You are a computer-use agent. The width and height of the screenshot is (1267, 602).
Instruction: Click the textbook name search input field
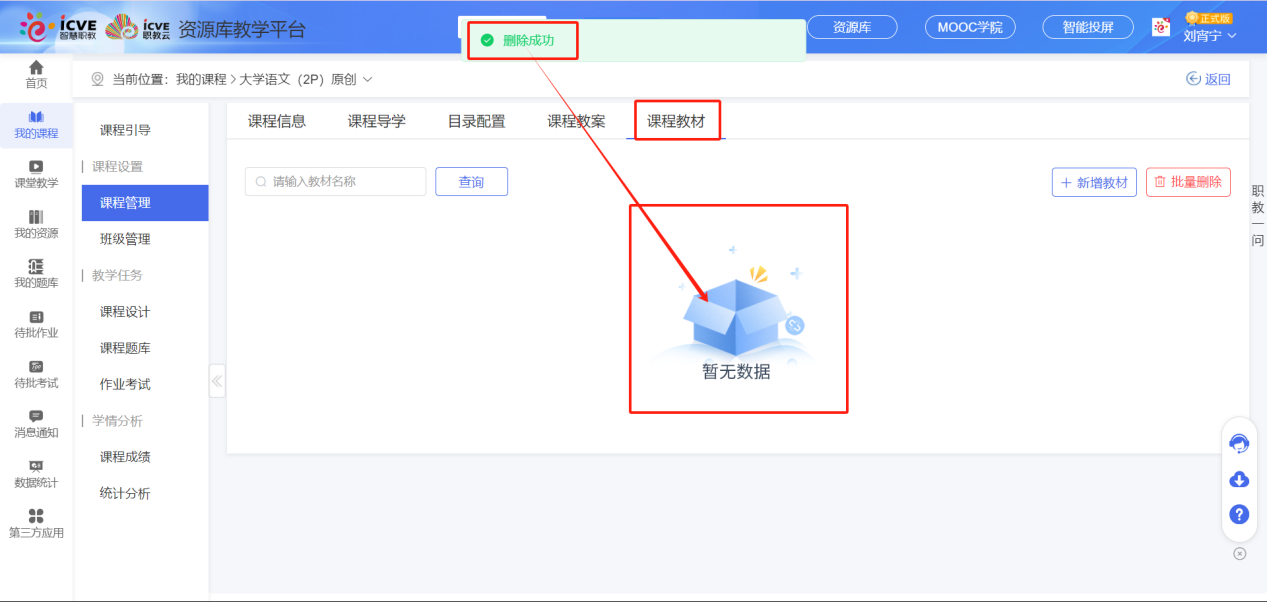coord(335,181)
